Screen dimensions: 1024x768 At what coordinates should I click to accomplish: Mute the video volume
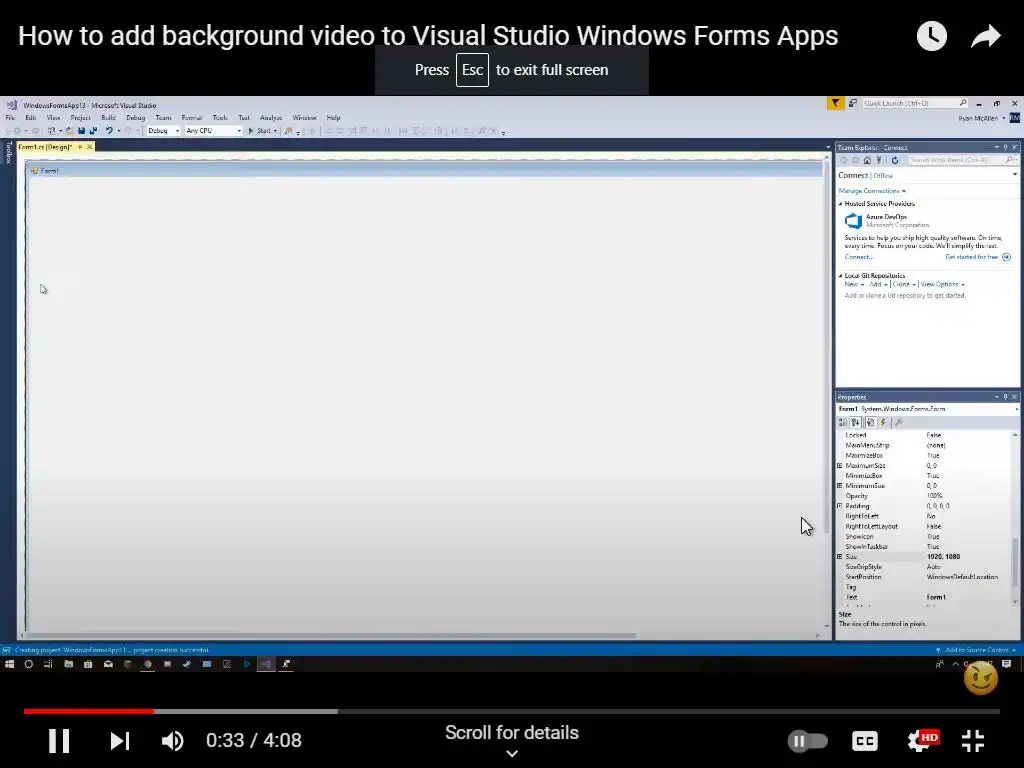(x=172, y=741)
